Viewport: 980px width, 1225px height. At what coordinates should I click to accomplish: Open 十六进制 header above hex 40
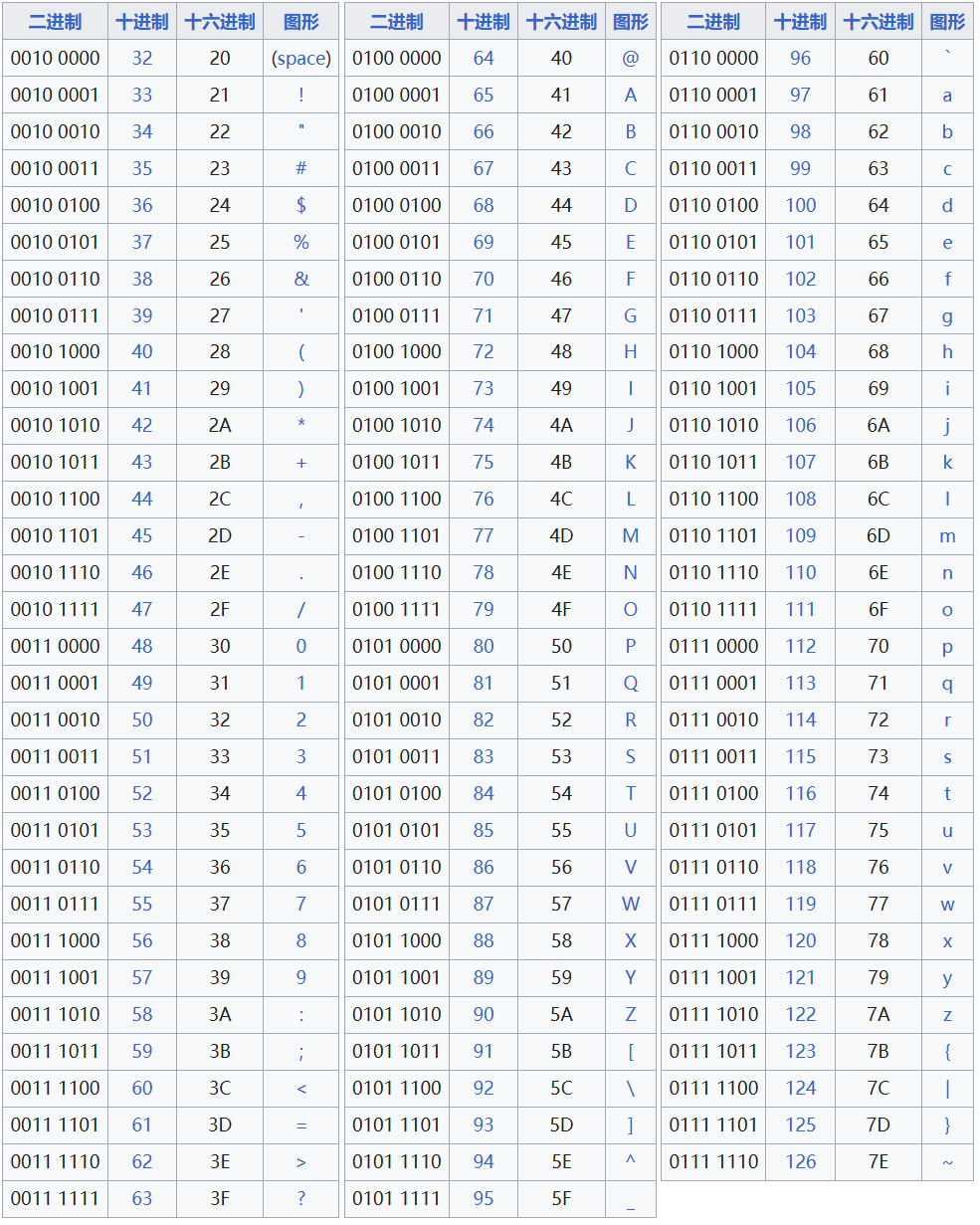coord(561,21)
